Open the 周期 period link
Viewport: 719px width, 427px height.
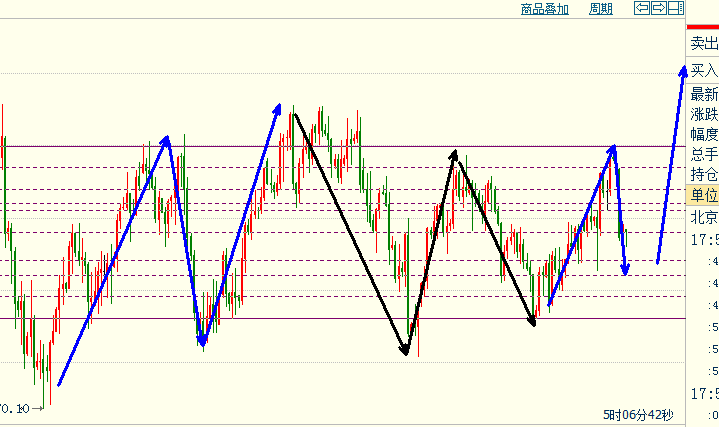tap(601, 9)
